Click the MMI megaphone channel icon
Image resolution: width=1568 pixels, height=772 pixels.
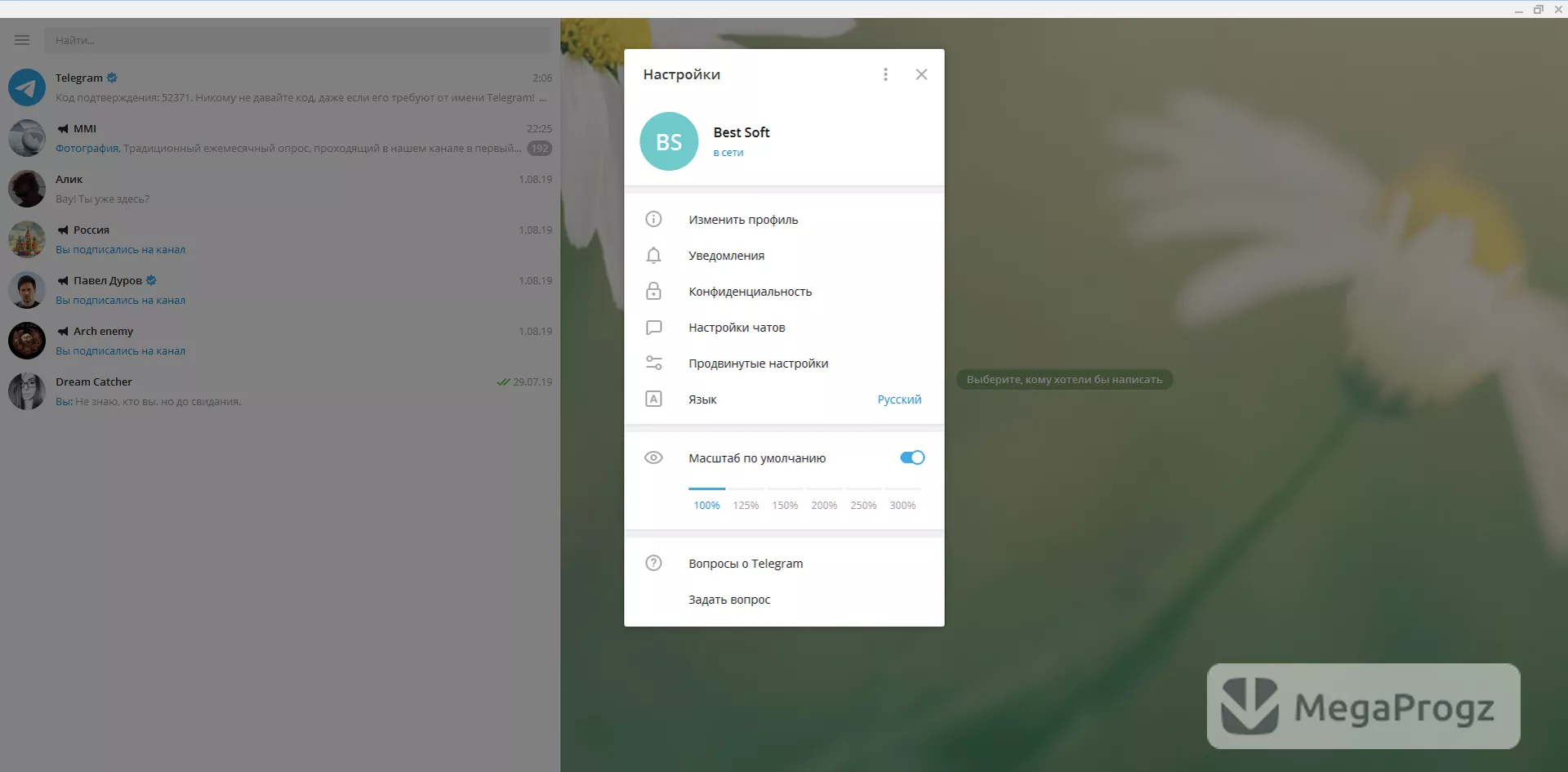(x=63, y=128)
